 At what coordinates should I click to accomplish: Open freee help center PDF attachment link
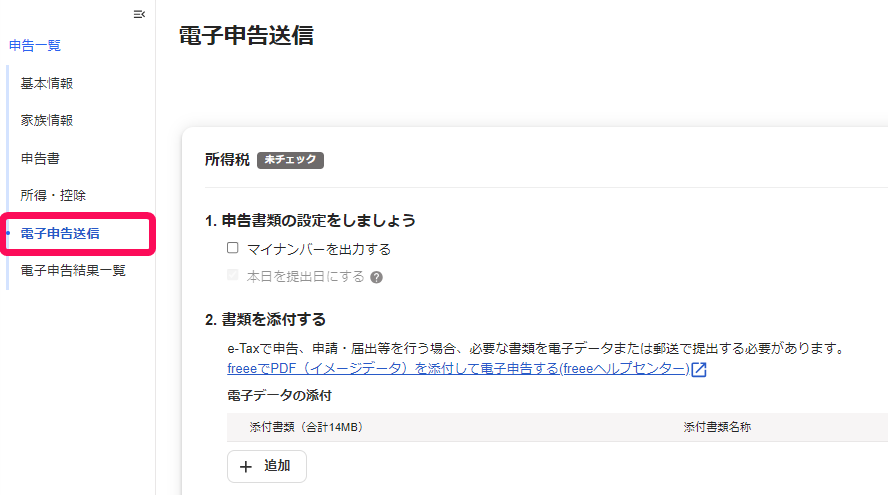(x=458, y=369)
